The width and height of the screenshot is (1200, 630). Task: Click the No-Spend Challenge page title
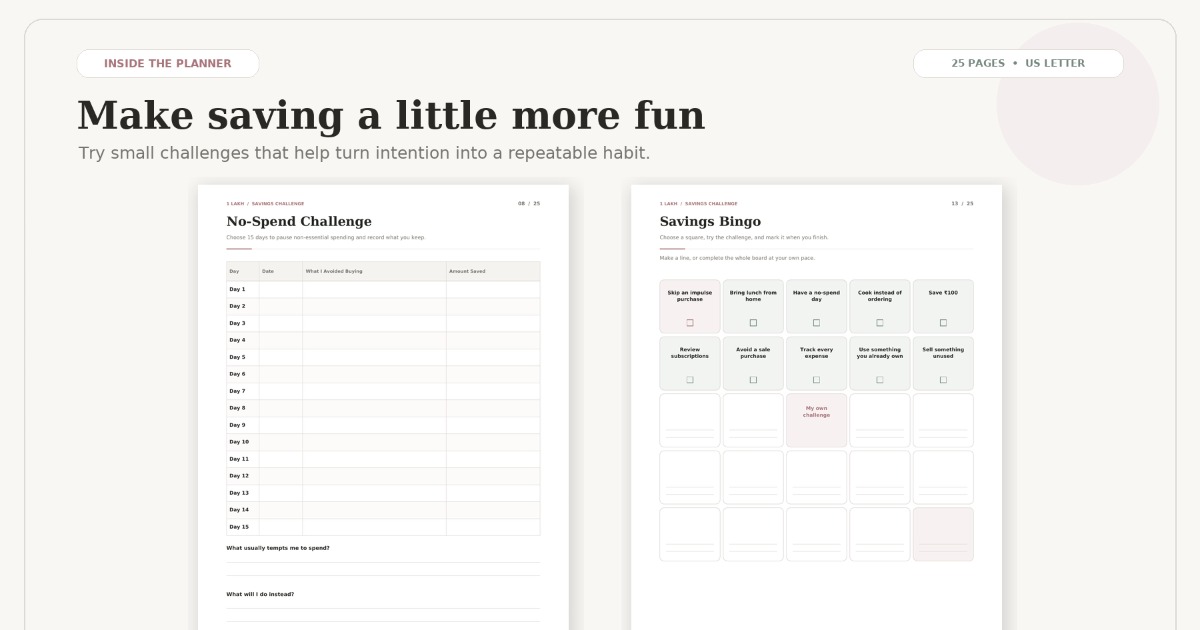click(299, 221)
